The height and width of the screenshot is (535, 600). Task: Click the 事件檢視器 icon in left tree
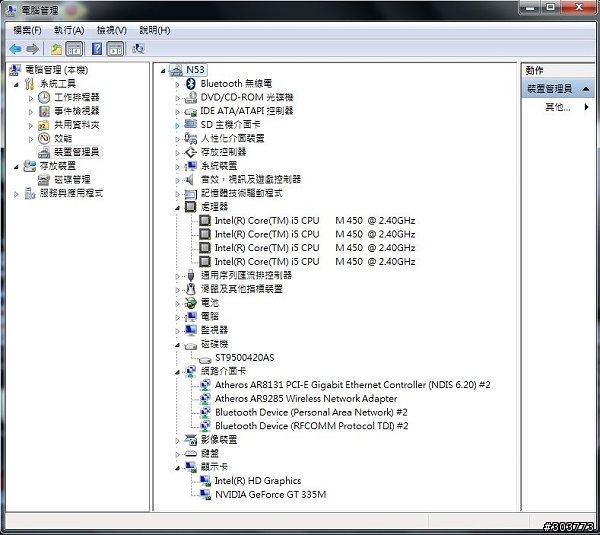point(44,111)
